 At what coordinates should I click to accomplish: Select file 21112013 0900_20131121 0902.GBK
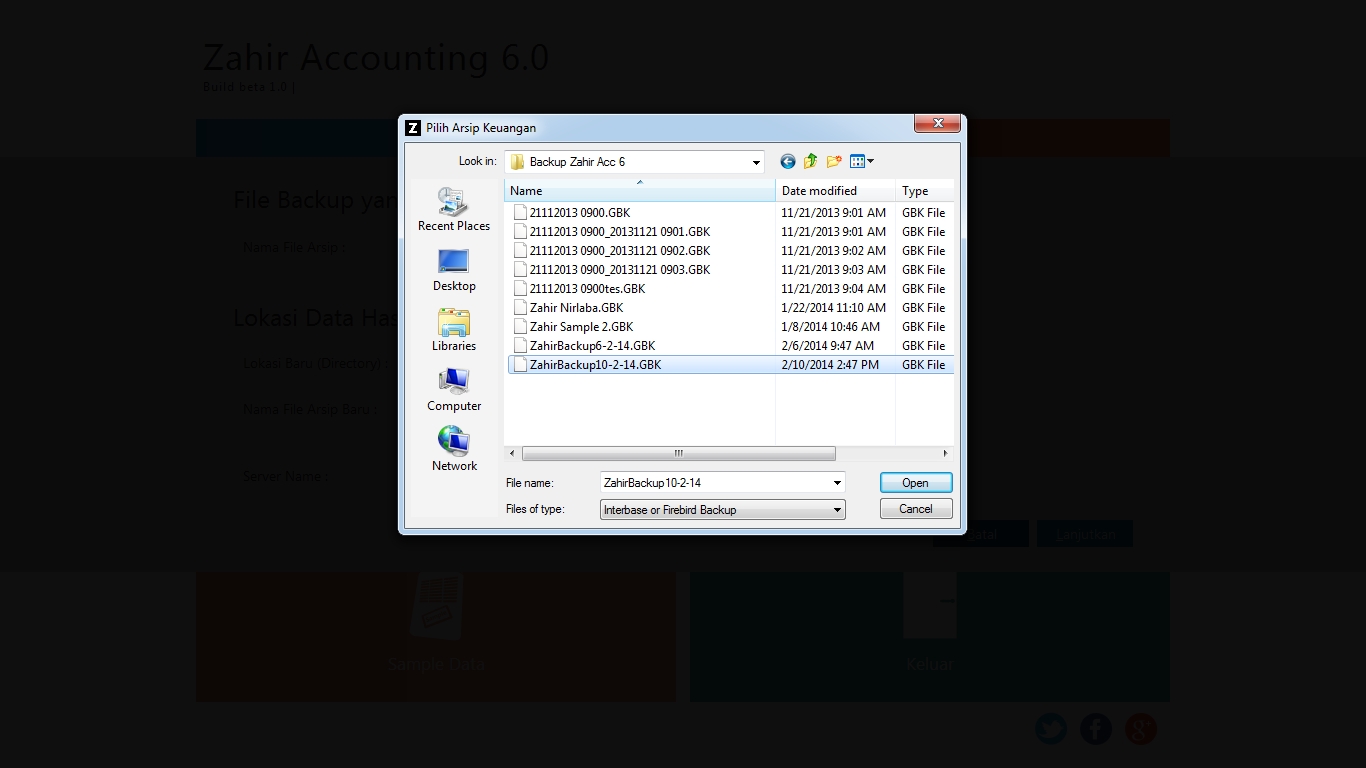click(x=620, y=250)
